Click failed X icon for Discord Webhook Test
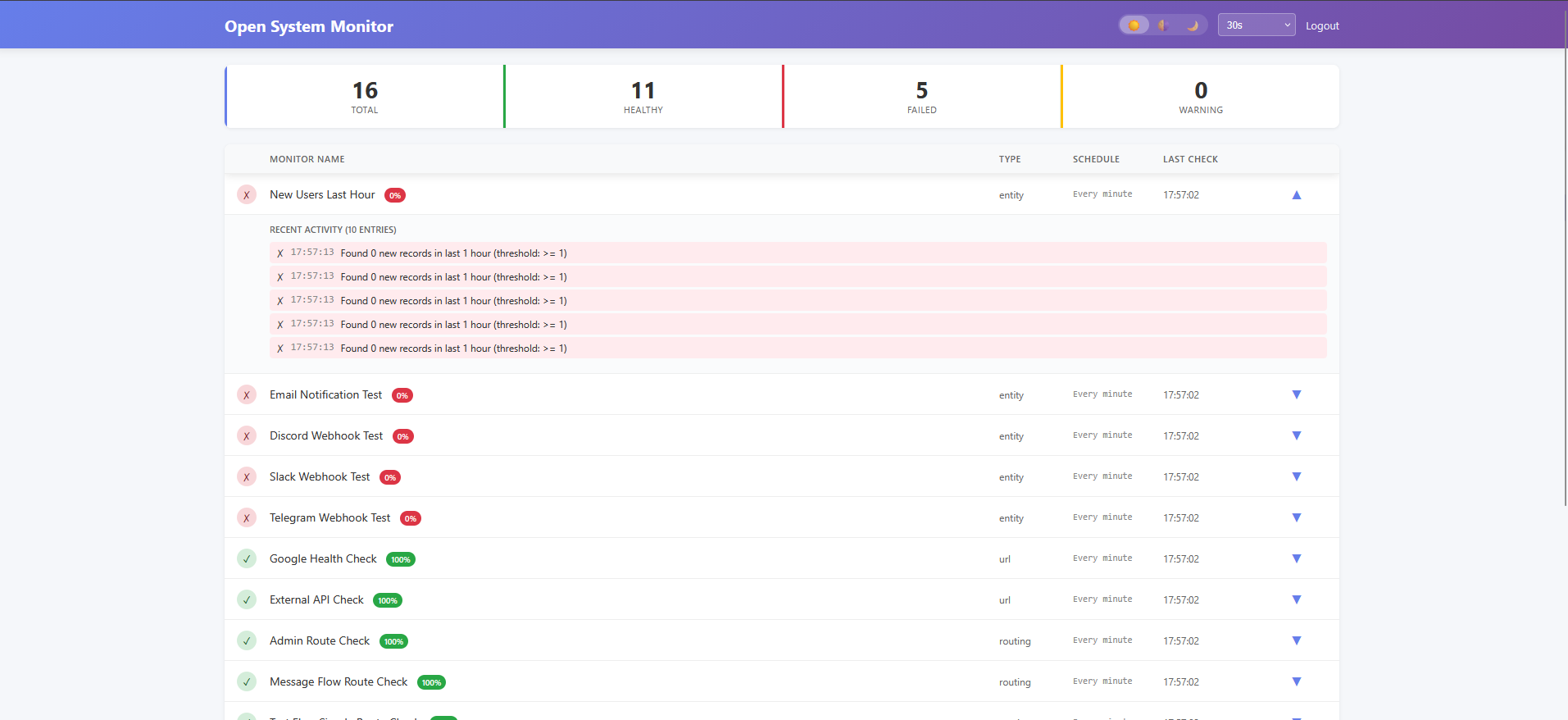 click(247, 436)
